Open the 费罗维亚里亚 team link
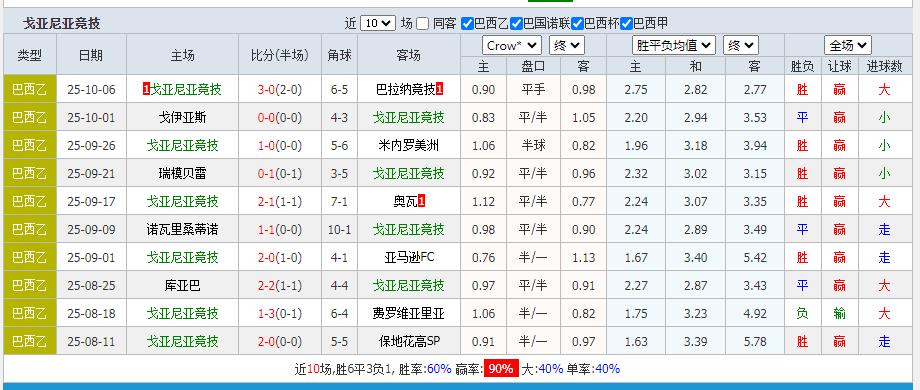 (x=408, y=314)
